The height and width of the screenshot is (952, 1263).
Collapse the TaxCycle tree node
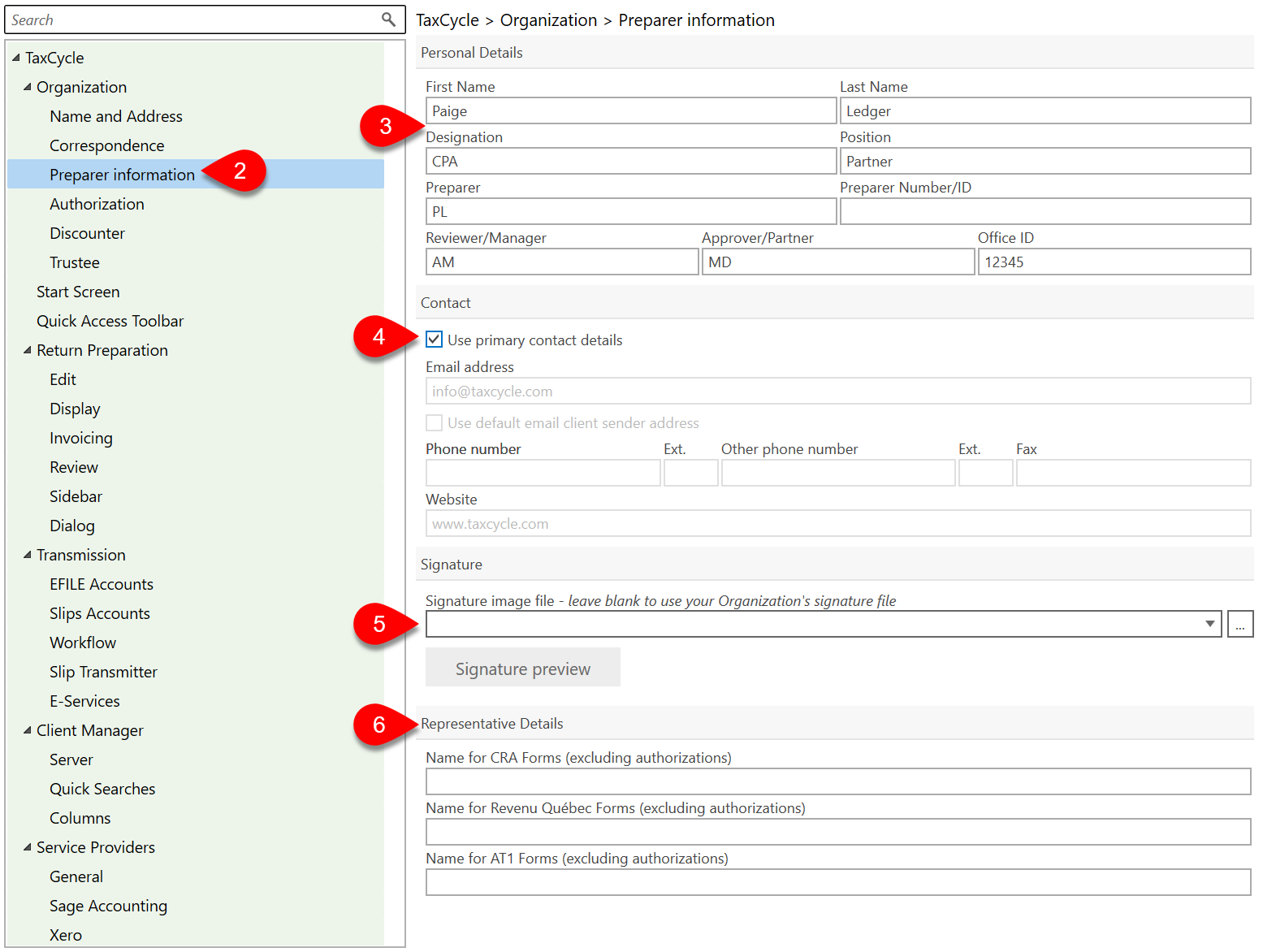16,58
